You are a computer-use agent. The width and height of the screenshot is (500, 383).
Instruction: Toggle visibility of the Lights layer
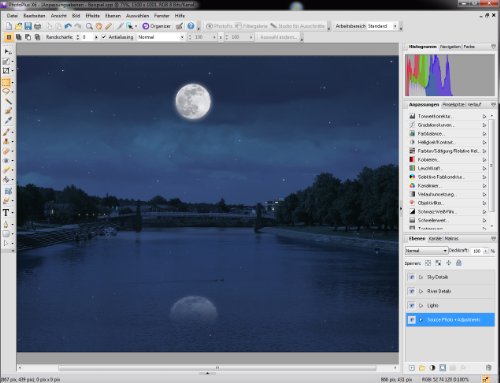tap(412, 305)
